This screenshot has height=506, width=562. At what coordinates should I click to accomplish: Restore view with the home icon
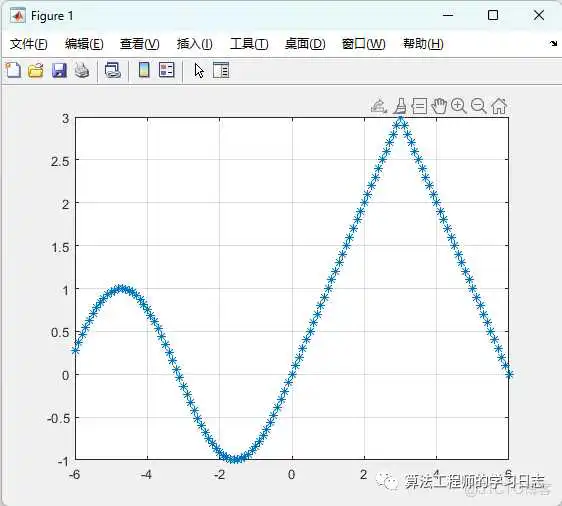pos(499,106)
